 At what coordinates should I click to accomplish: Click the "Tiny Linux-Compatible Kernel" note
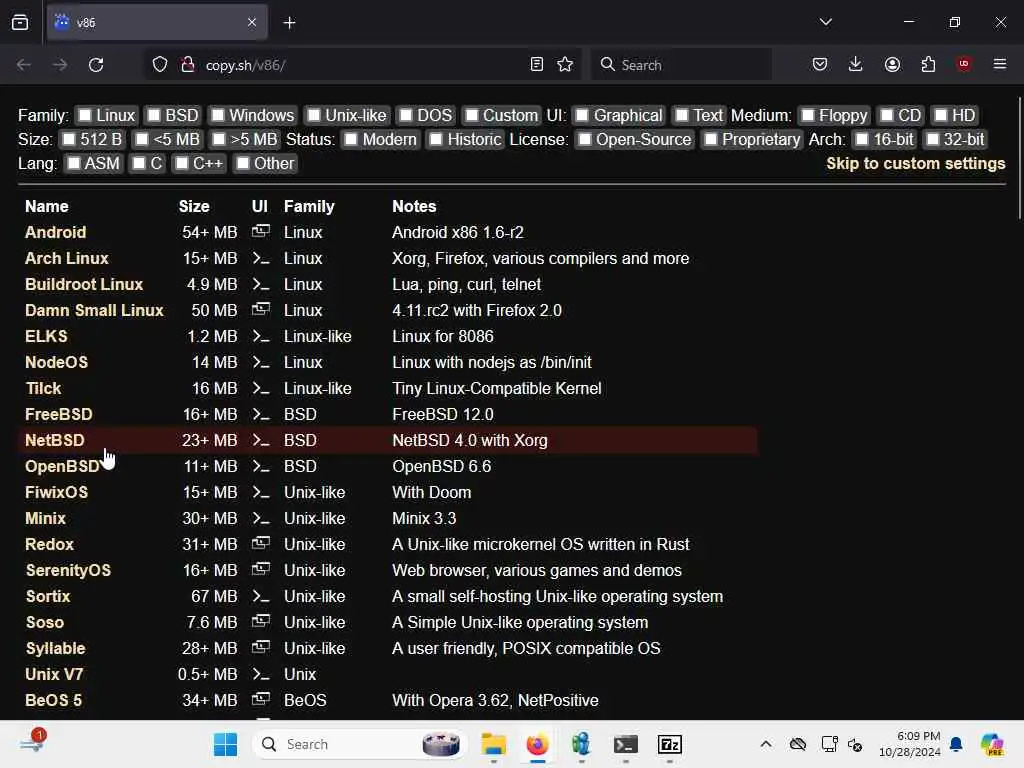coord(496,388)
